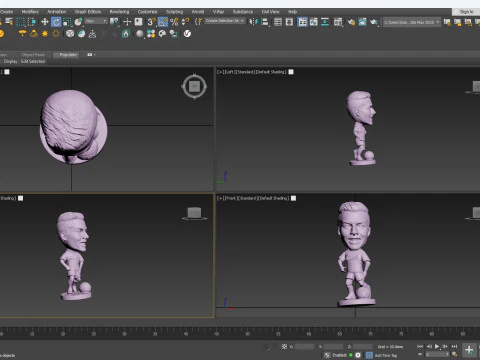Activate the Select and Rotate tool
The height and width of the screenshot is (360, 480).
click(56, 22)
